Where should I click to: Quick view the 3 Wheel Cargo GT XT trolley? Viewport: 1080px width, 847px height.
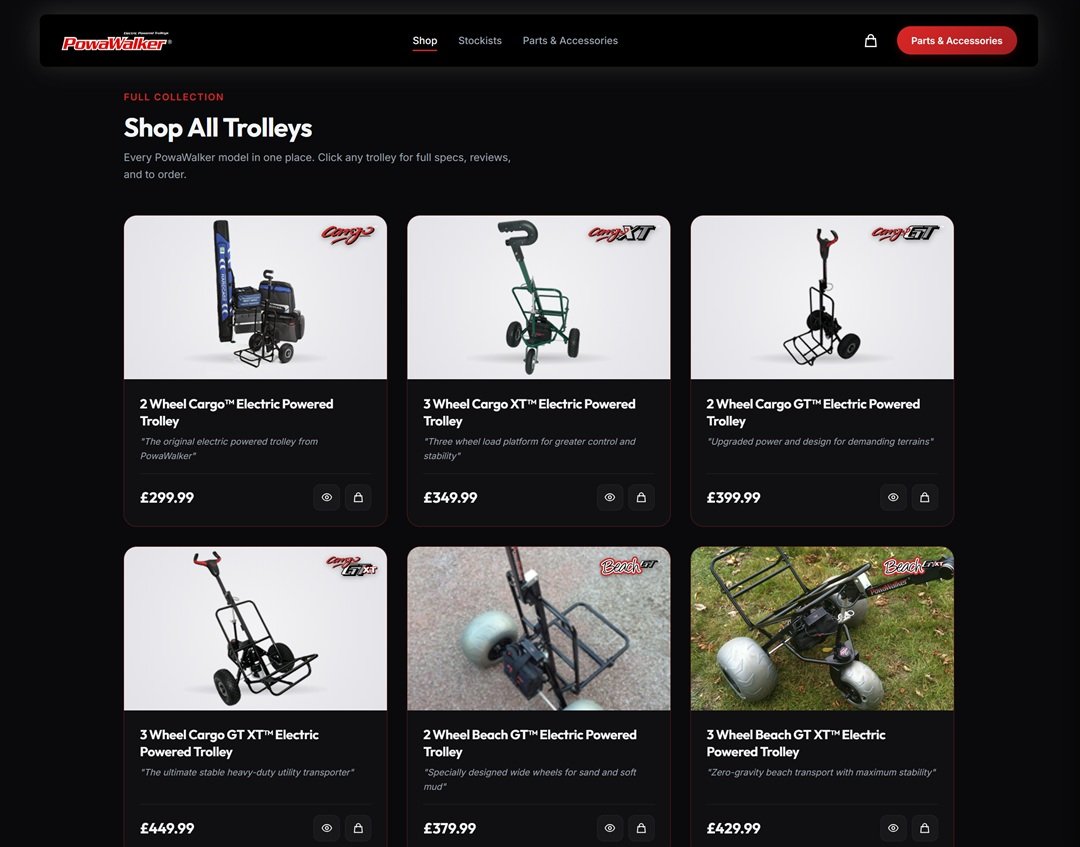[x=326, y=828]
